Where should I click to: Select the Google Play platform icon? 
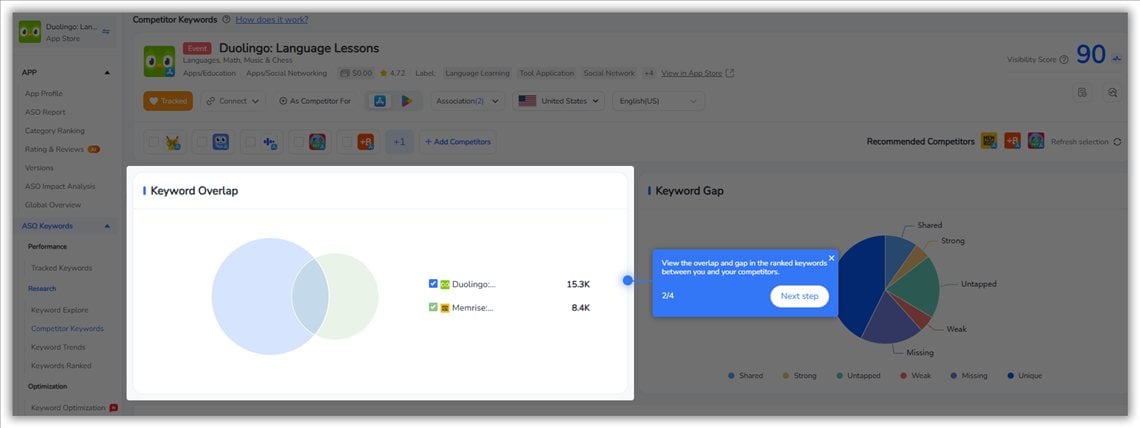pyautogui.click(x=406, y=101)
